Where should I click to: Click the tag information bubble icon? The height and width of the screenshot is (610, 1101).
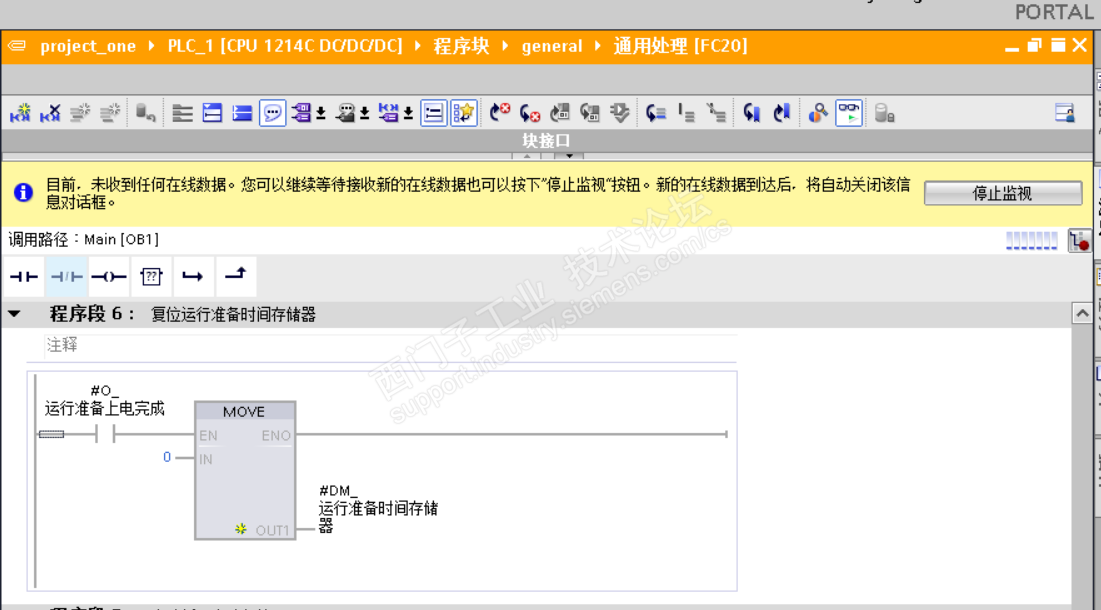click(x=345, y=113)
